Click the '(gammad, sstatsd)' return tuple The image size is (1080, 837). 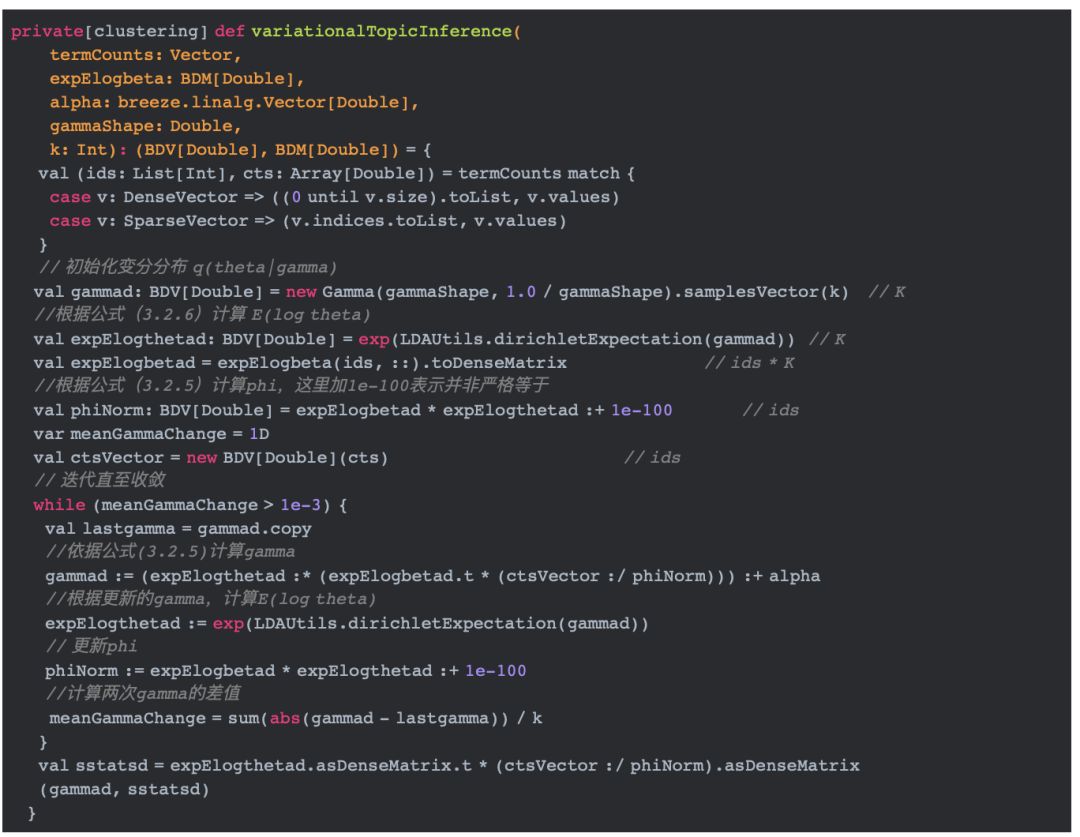point(124,789)
